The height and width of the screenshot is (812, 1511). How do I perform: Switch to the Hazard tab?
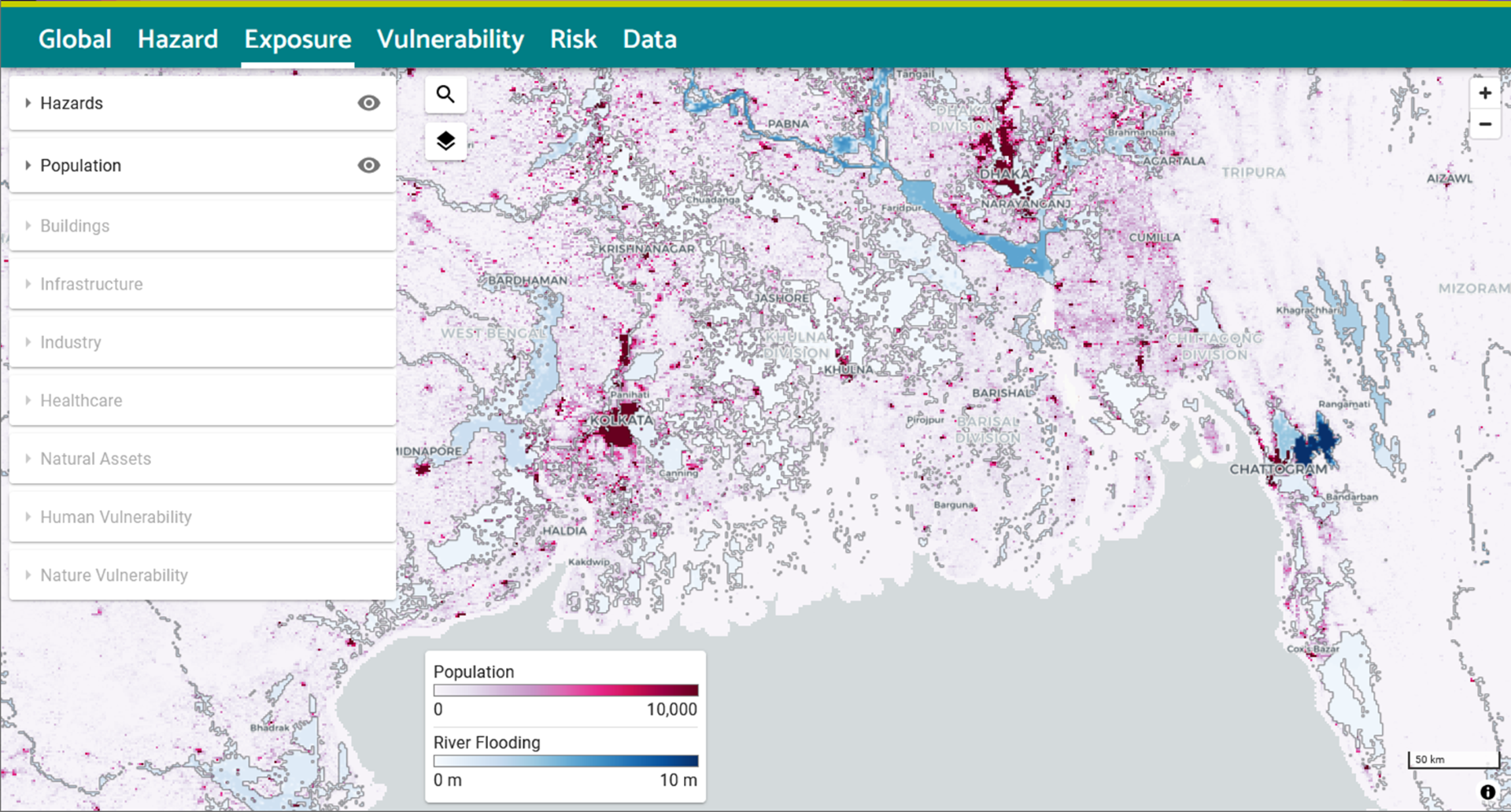click(x=178, y=39)
